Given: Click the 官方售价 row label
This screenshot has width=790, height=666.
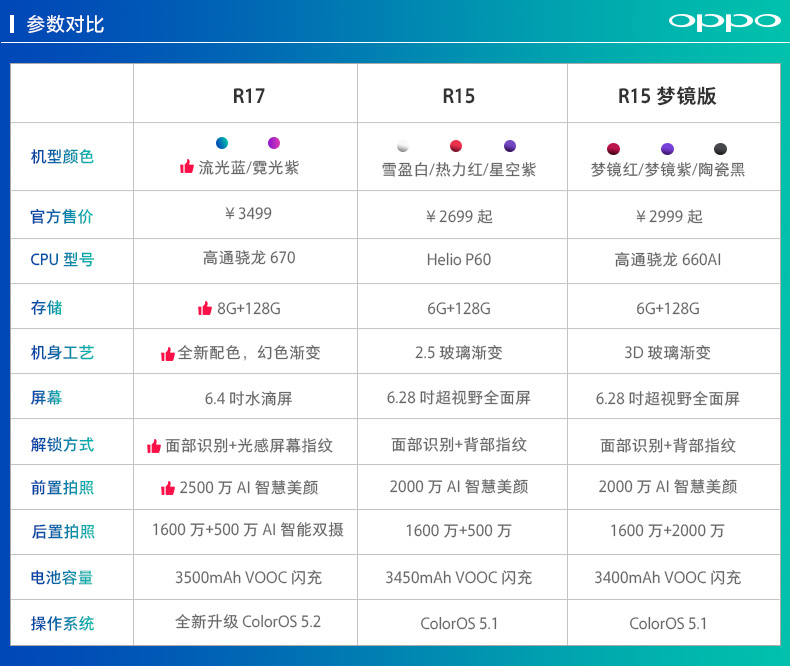Looking at the screenshot, I should 62,217.
